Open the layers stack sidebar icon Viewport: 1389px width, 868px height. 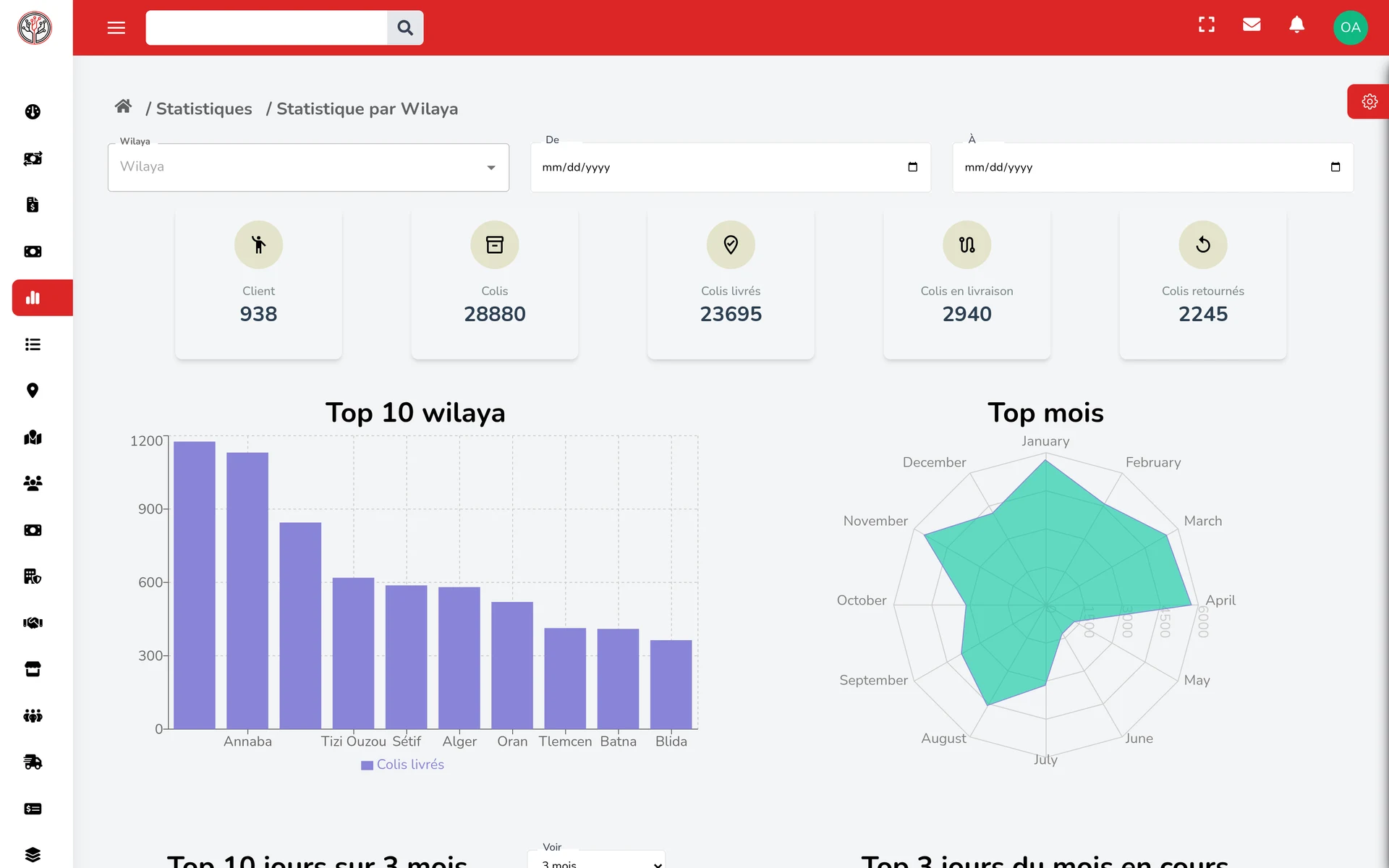(33, 855)
